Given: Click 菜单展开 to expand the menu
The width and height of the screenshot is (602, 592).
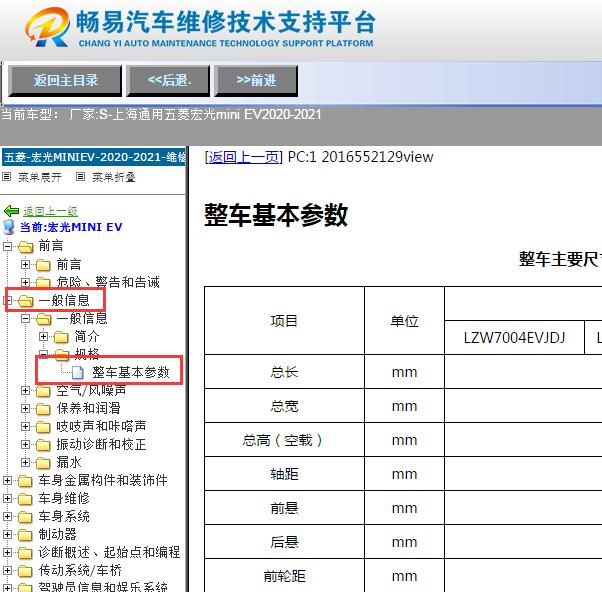Looking at the screenshot, I should [x=40, y=177].
